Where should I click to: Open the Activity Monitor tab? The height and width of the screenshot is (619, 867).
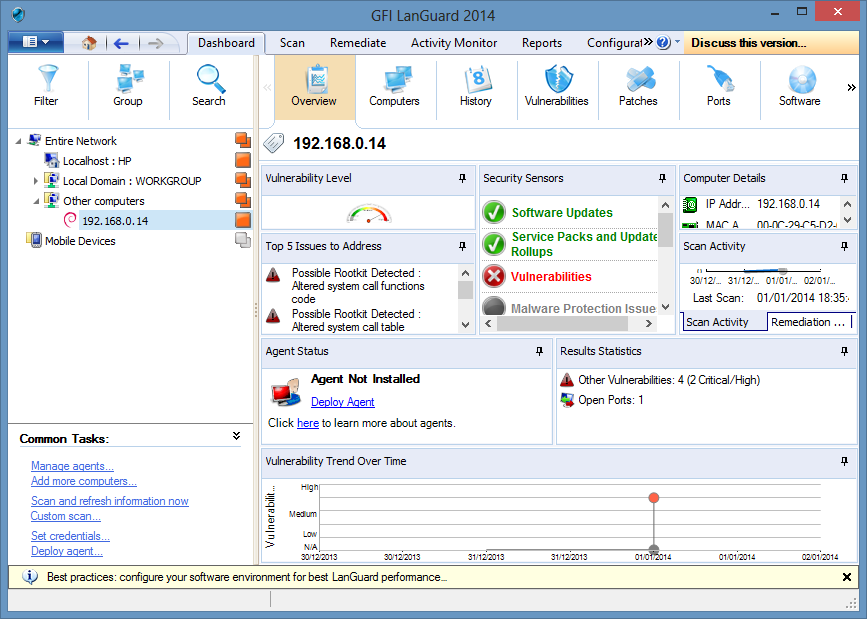(x=454, y=43)
